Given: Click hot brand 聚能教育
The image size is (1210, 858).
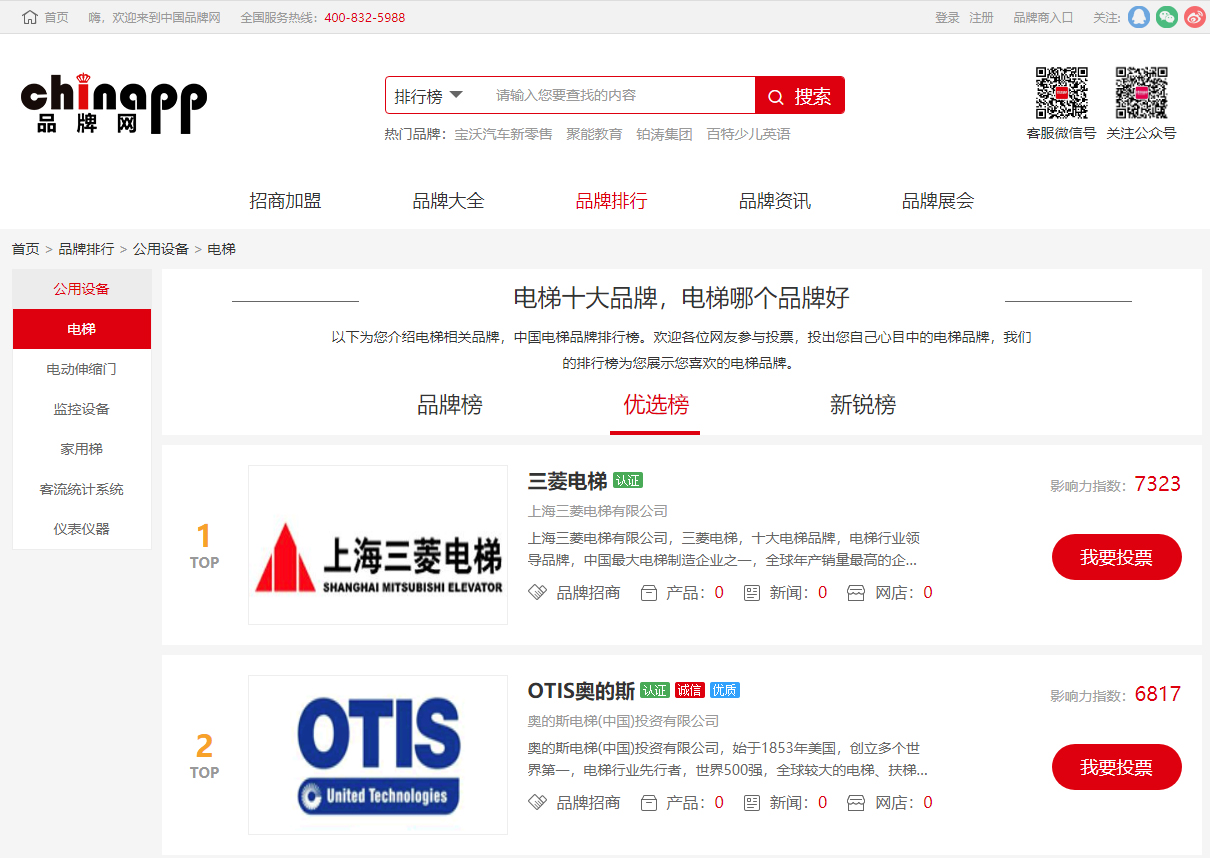Looking at the screenshot, I should 594,134.
